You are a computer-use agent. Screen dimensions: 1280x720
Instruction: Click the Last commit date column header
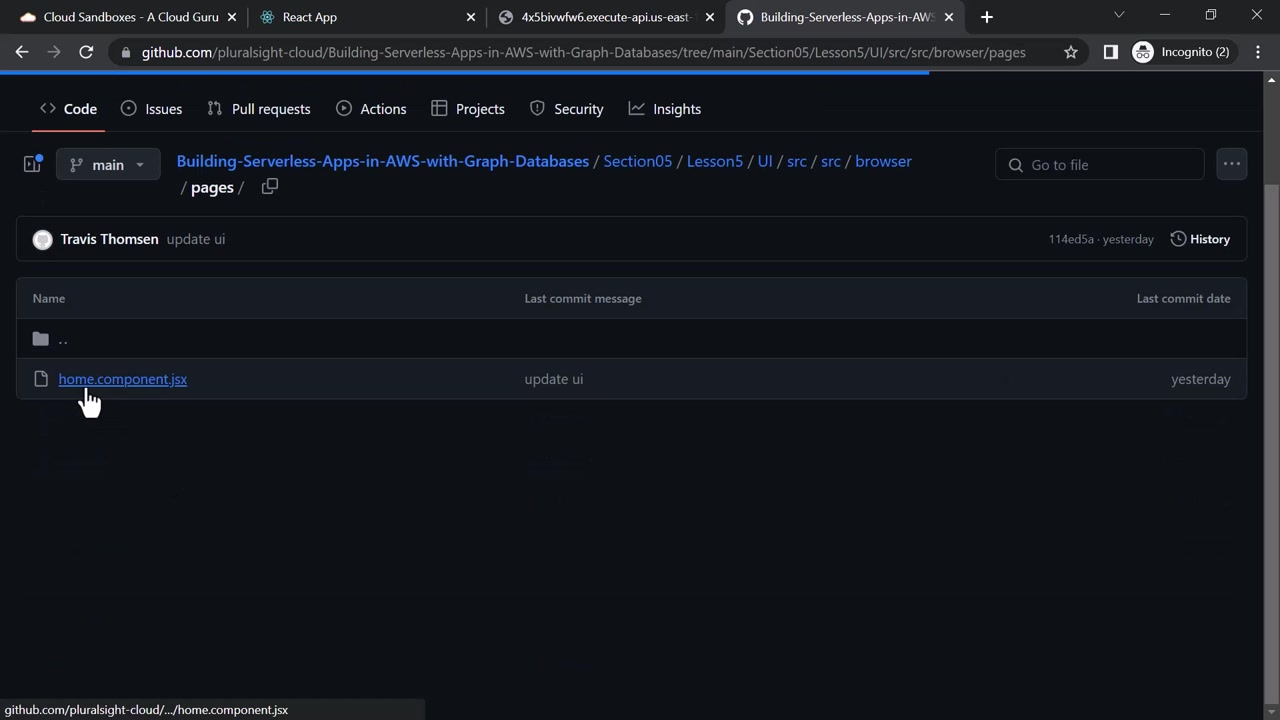pos(1184,298)
